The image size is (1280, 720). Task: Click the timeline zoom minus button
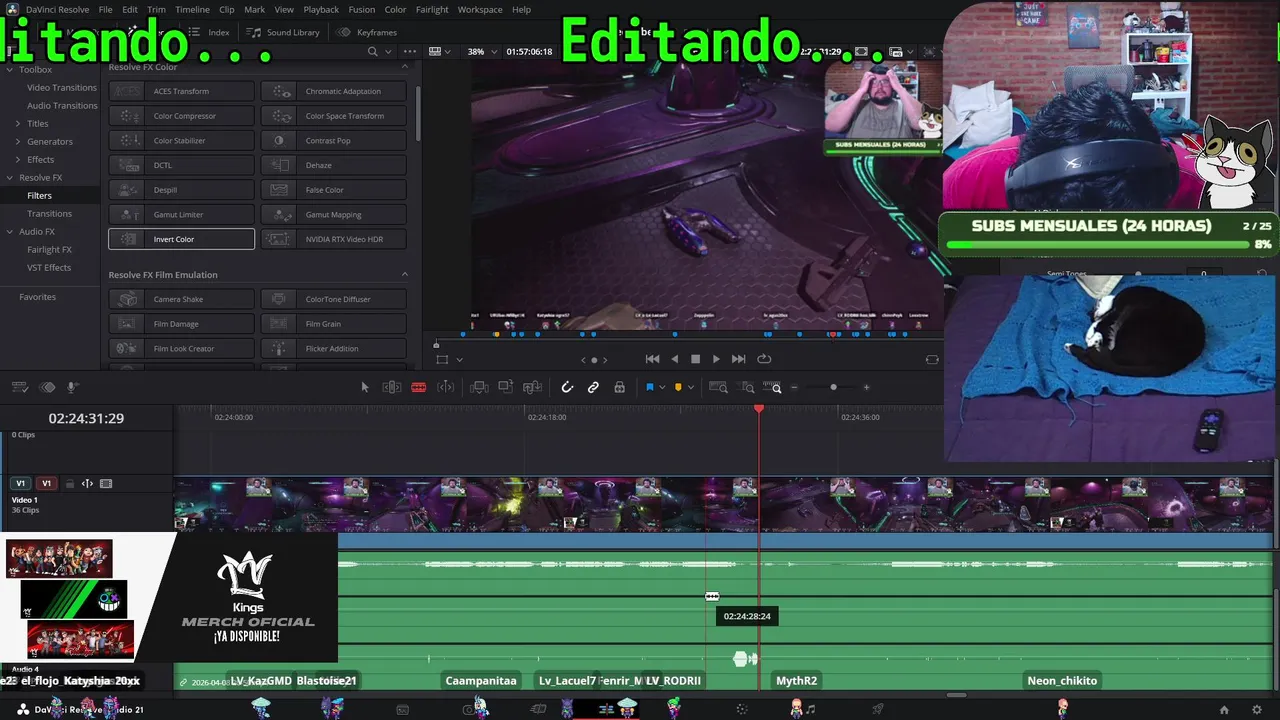tap(795, 387)
